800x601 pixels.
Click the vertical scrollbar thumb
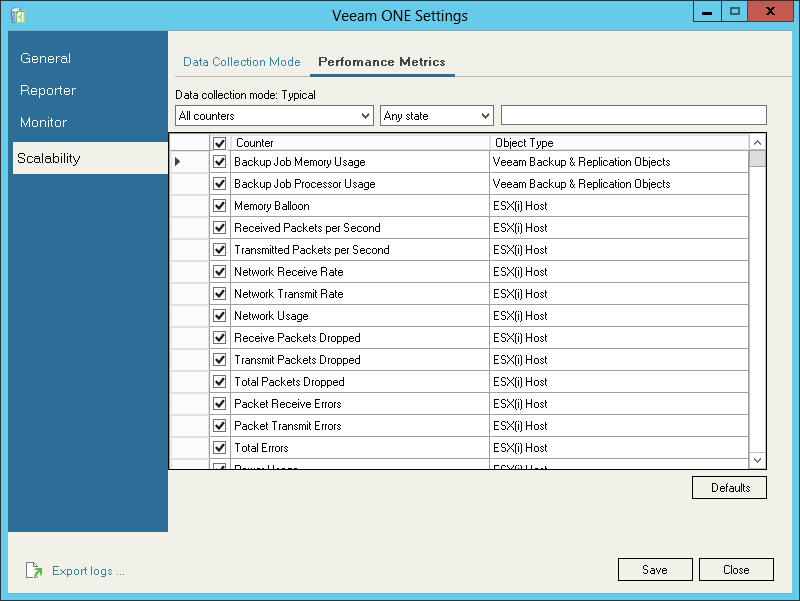click(757, 159)
